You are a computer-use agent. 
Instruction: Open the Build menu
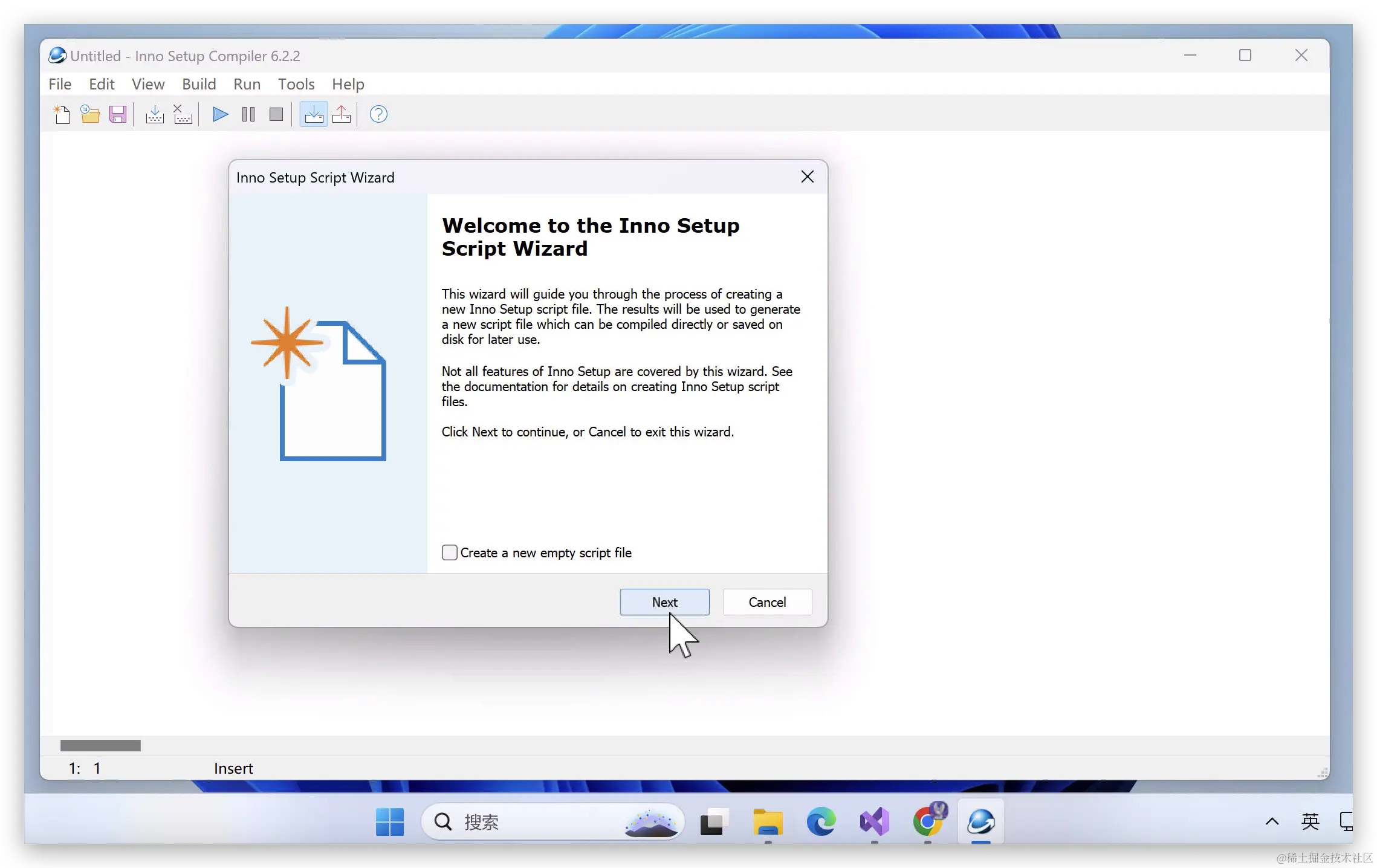(199, 84)
